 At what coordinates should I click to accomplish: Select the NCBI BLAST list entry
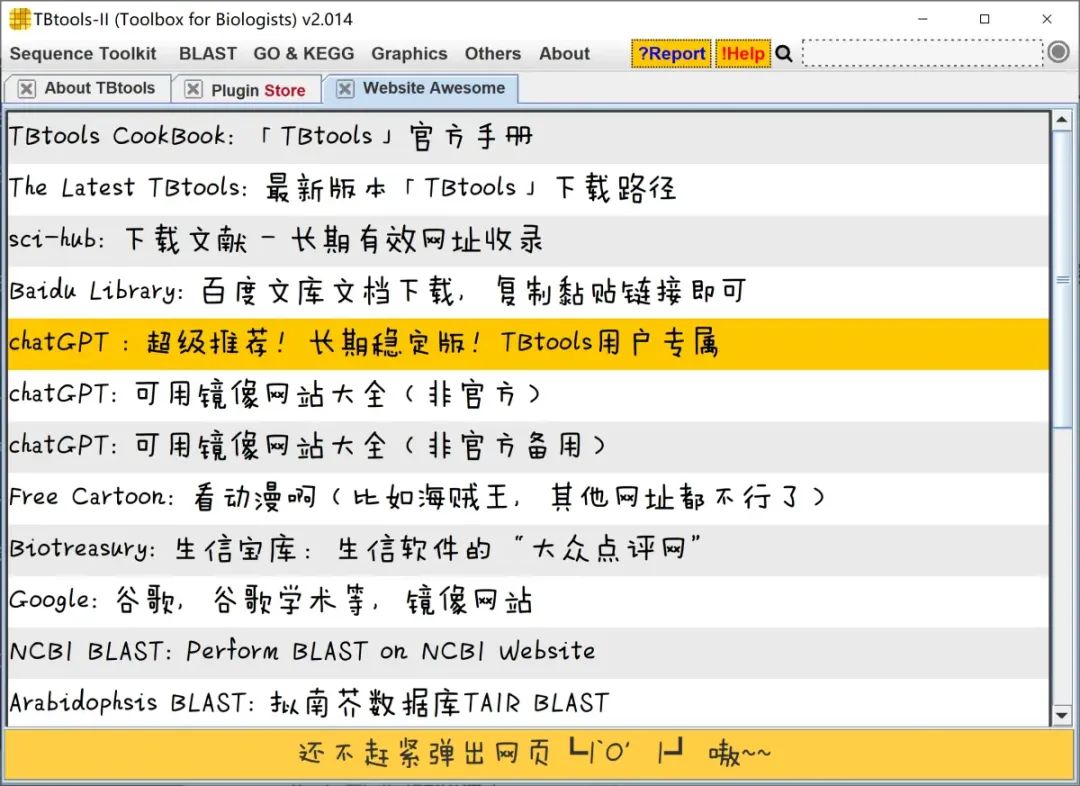(528, 652)
